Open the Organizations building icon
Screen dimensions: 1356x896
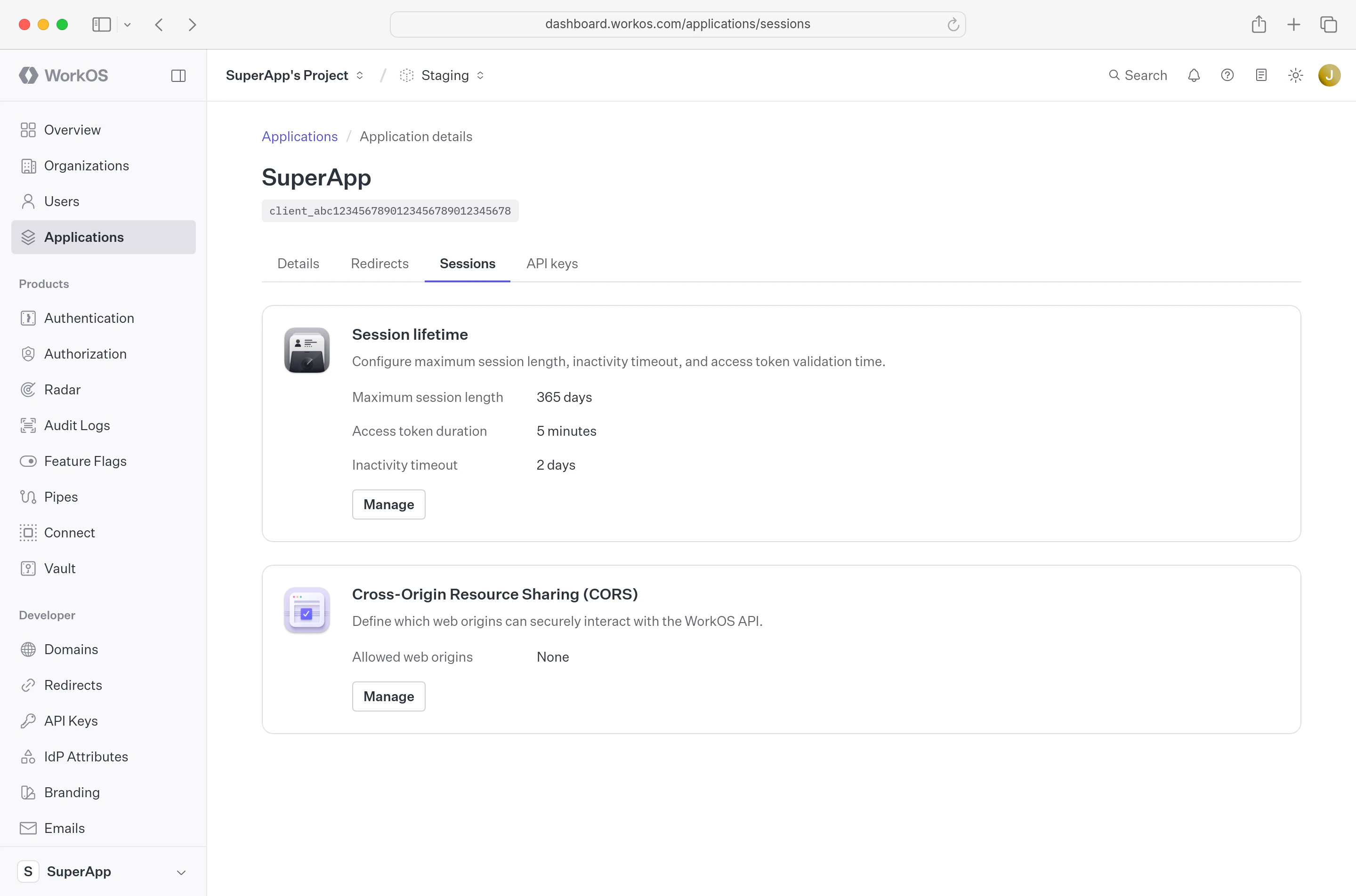pyautogui.click(x=28, y=166)
